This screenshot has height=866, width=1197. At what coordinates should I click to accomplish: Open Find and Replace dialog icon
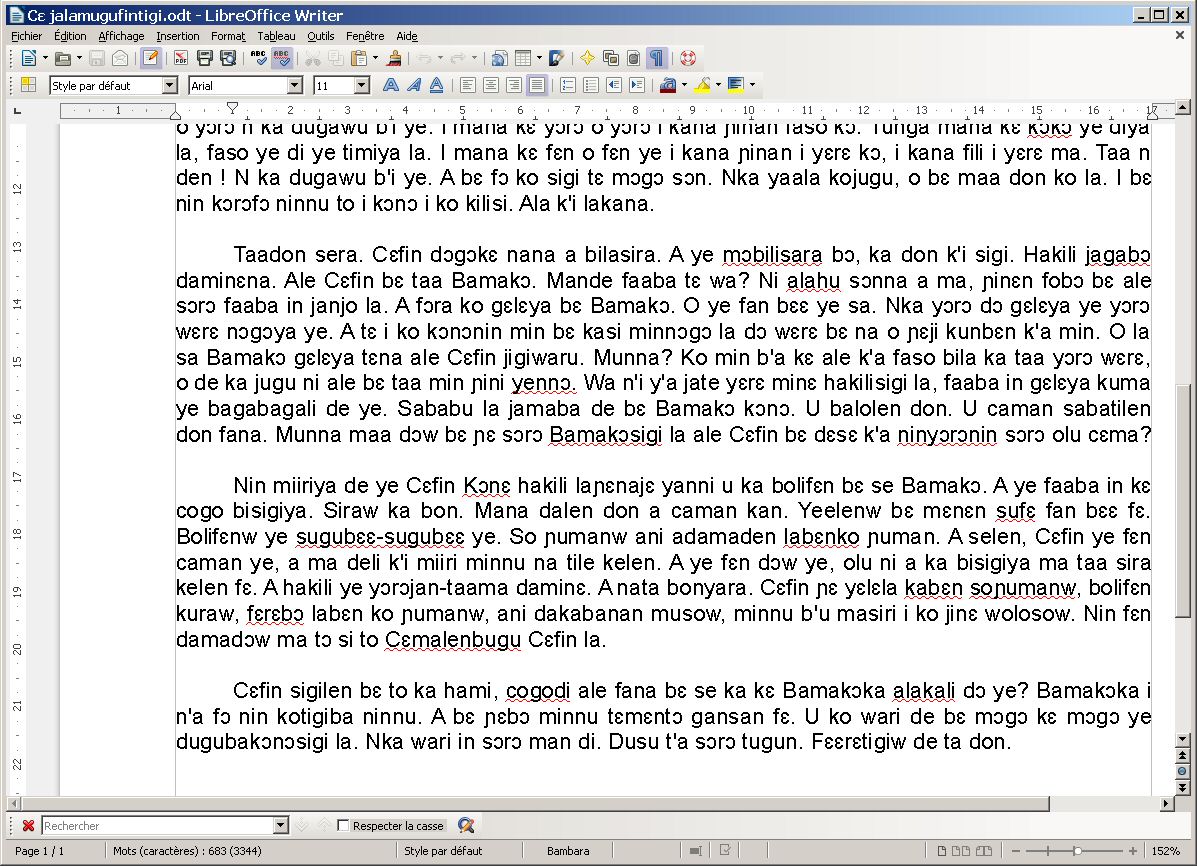tap(466, 826)
